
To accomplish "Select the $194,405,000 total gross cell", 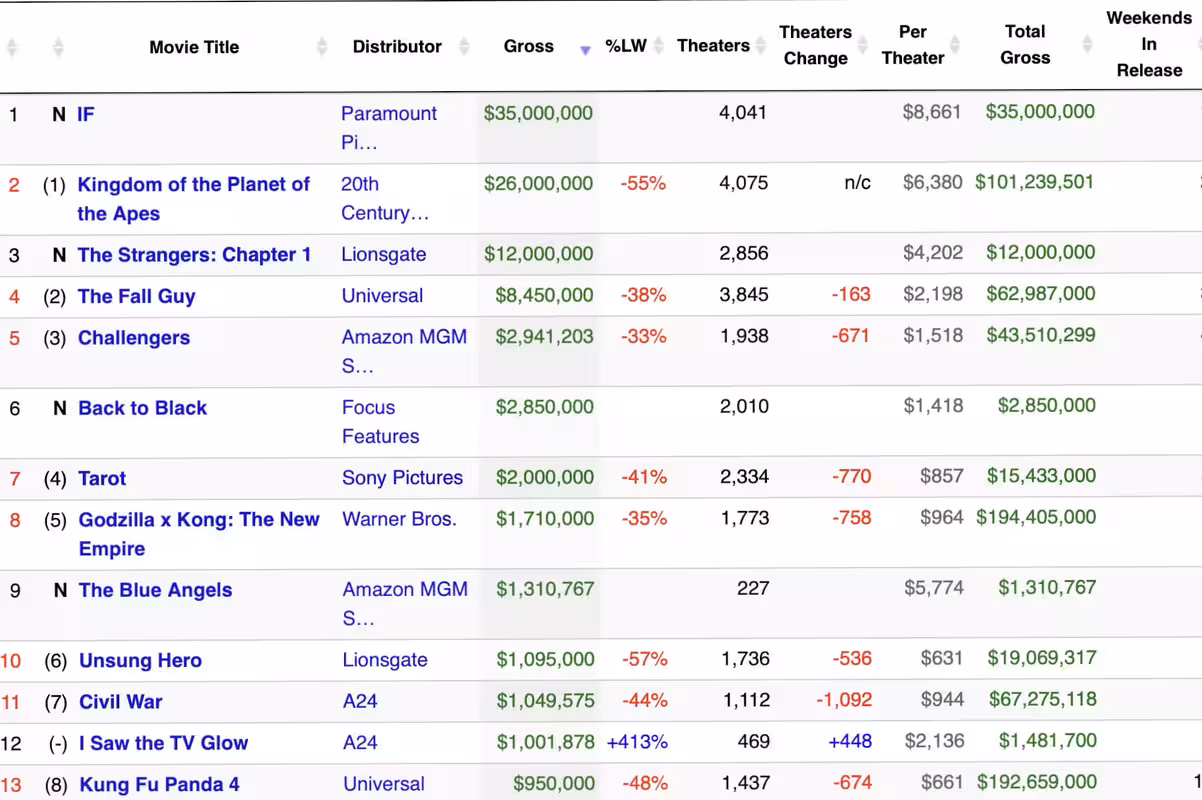I will [1036, 517].
